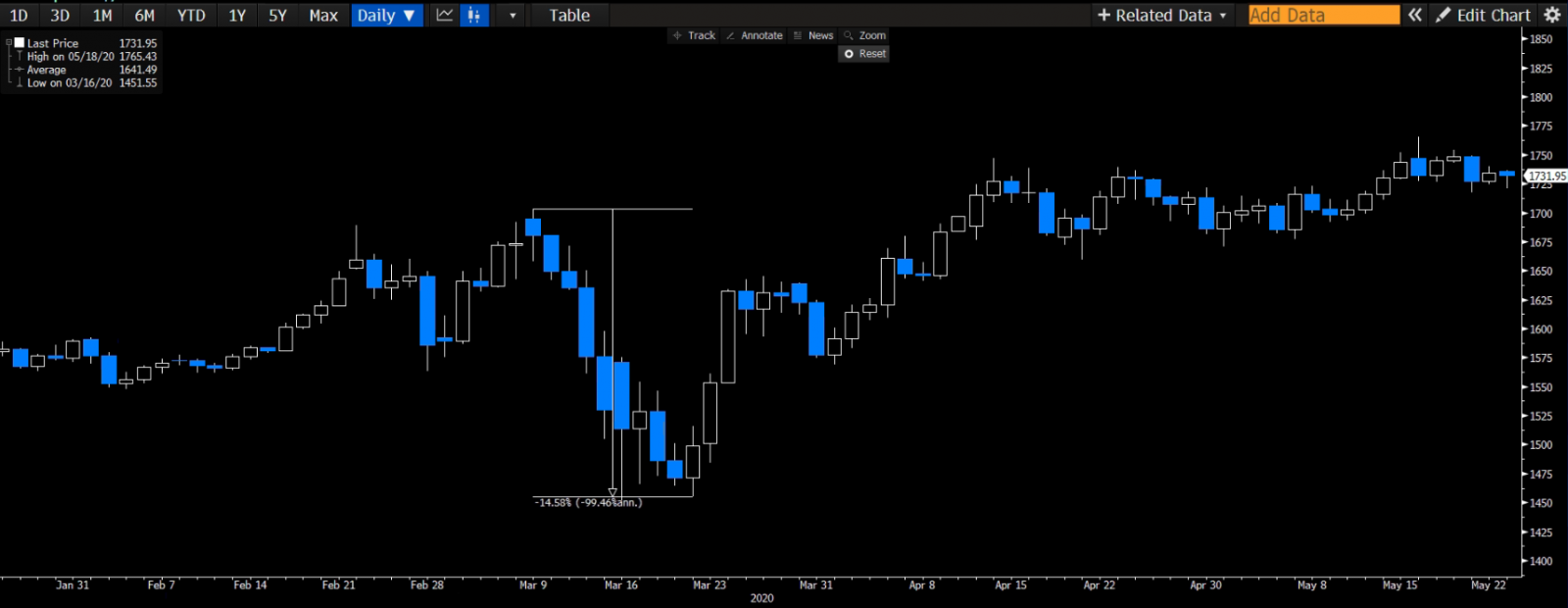Click the May 22 date axis label
The image size is (1568, 608).
point(1489,585)
